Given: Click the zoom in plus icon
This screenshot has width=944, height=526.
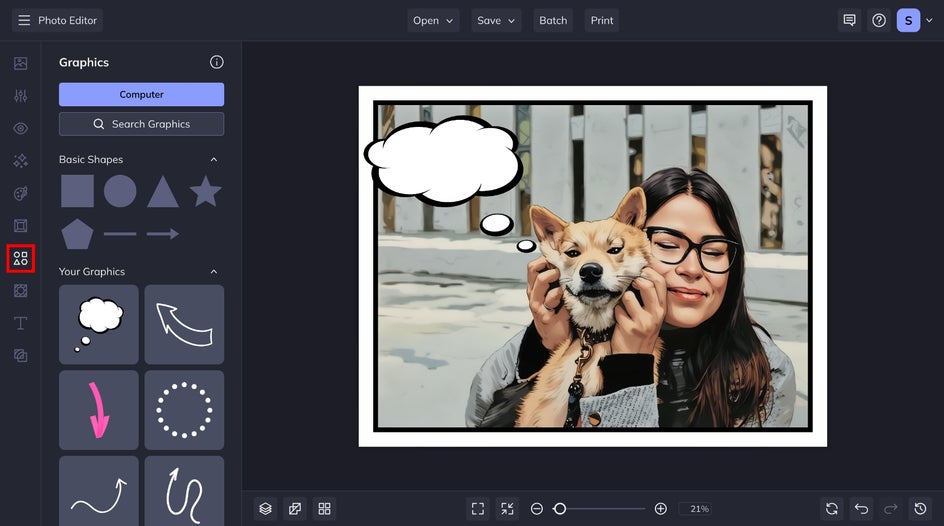Looking at the screenshot, I should point(660,509).
